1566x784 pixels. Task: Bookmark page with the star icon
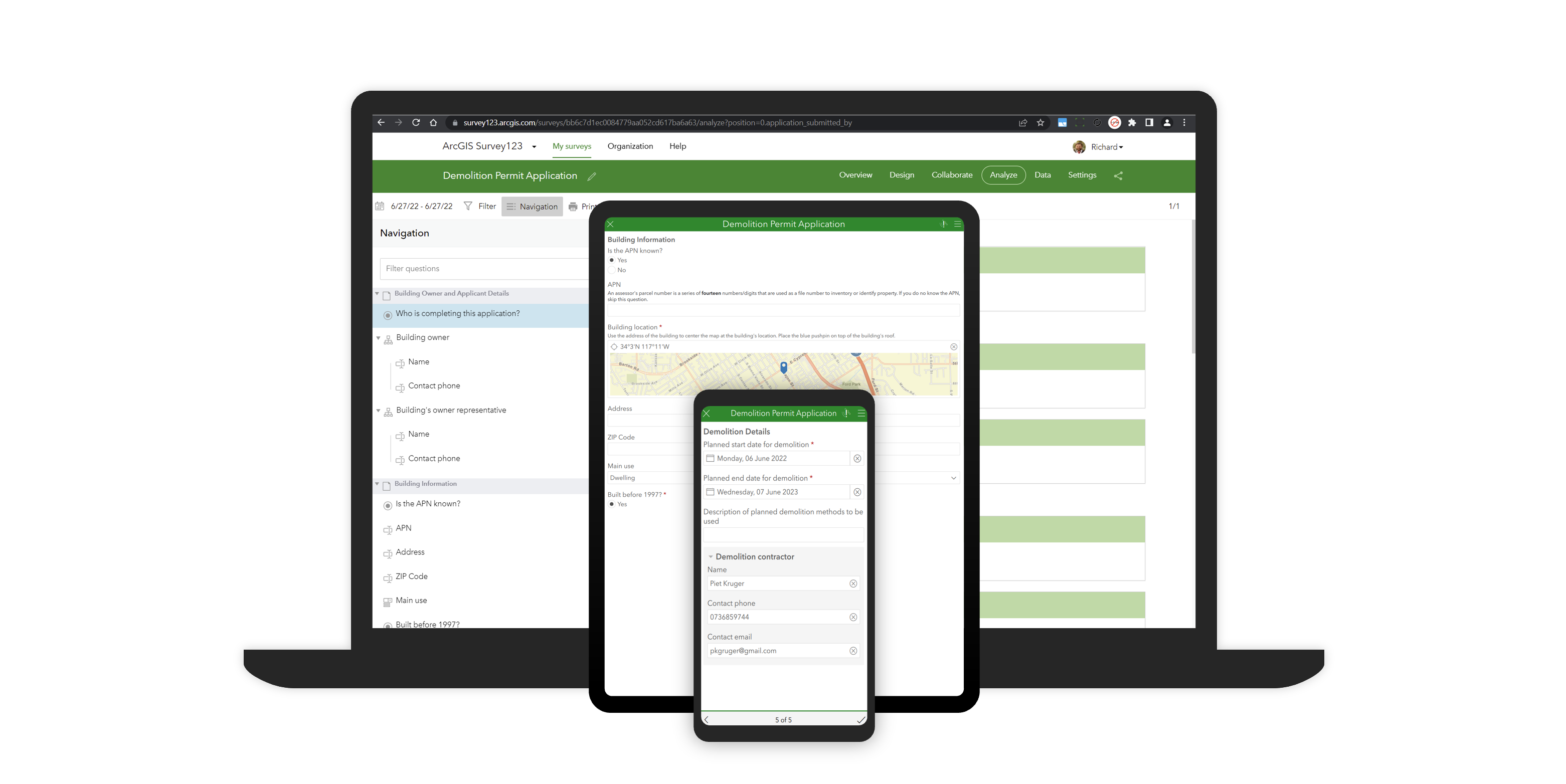coord(1040,122)
